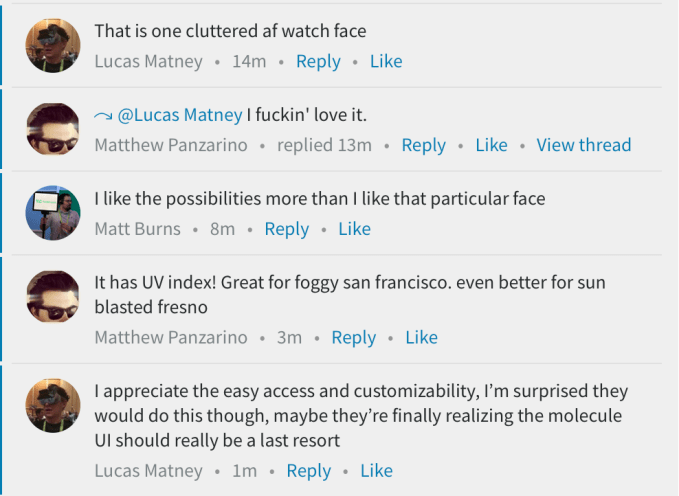Like Matt Burns' comment
The height and width of the screenshot is (496, 679).
354,229
